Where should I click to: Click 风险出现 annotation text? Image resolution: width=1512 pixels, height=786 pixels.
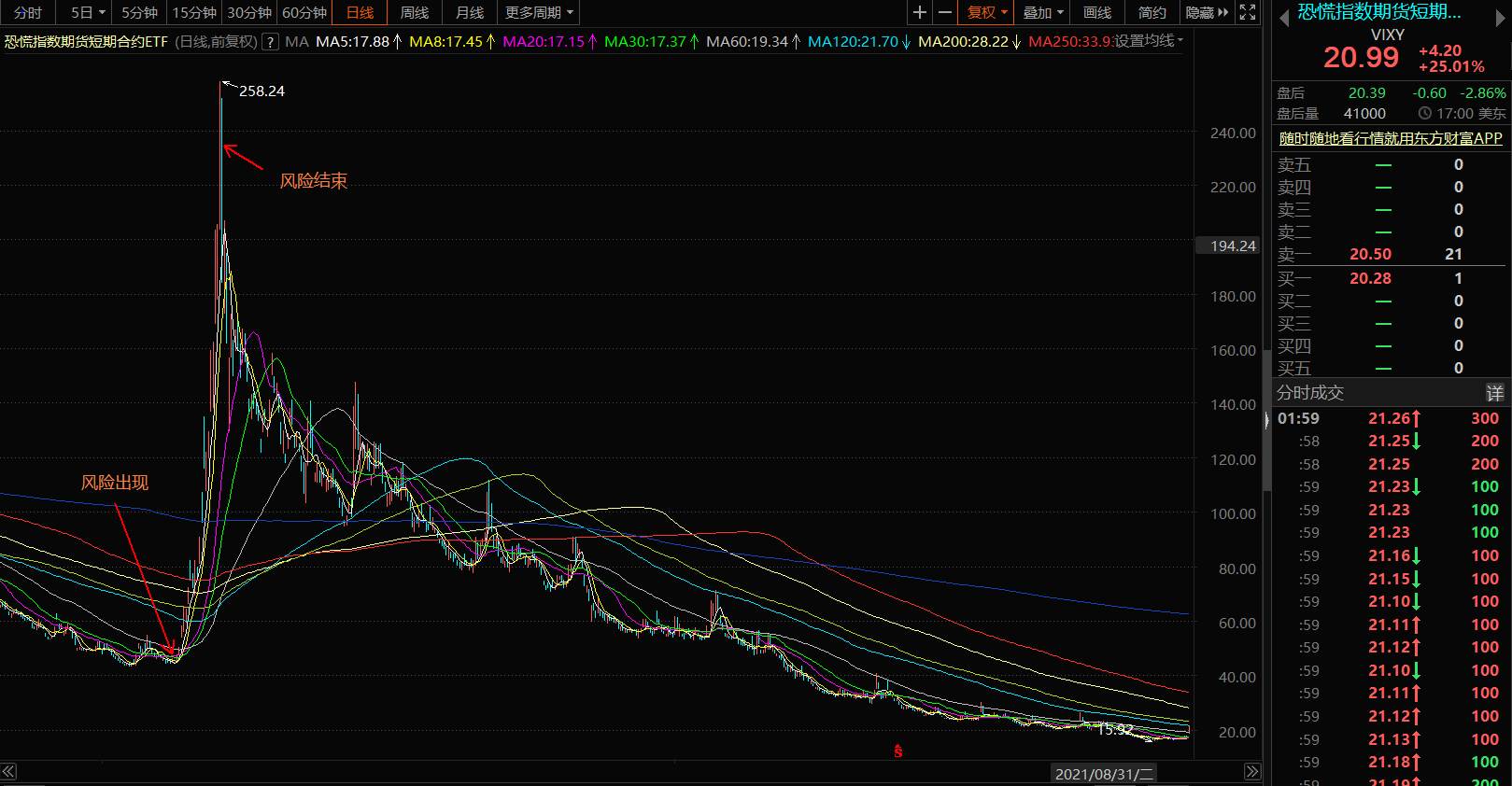click(x=115, y=483)
